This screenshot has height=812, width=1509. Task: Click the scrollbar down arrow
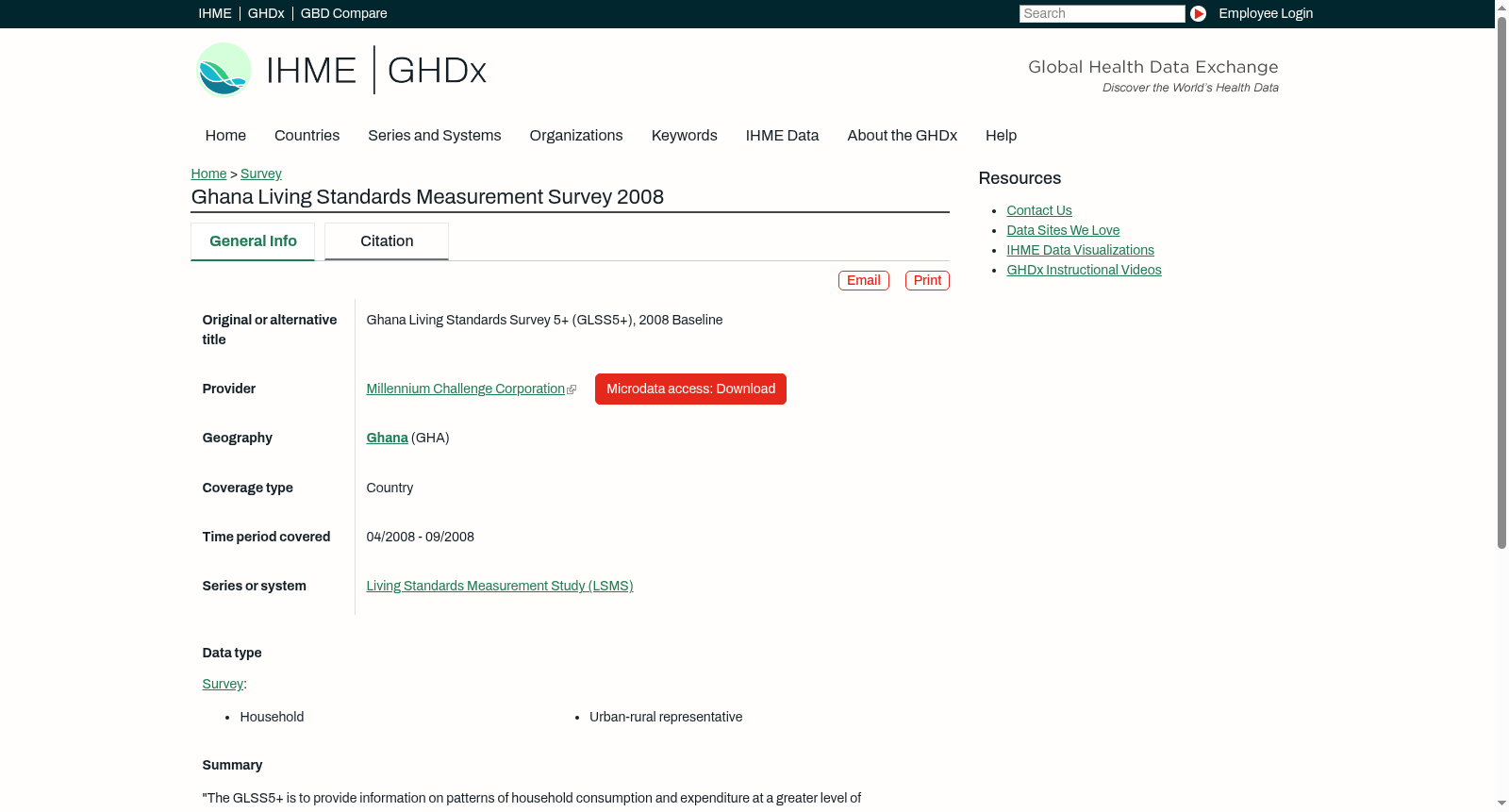(x=1501, y=804)
